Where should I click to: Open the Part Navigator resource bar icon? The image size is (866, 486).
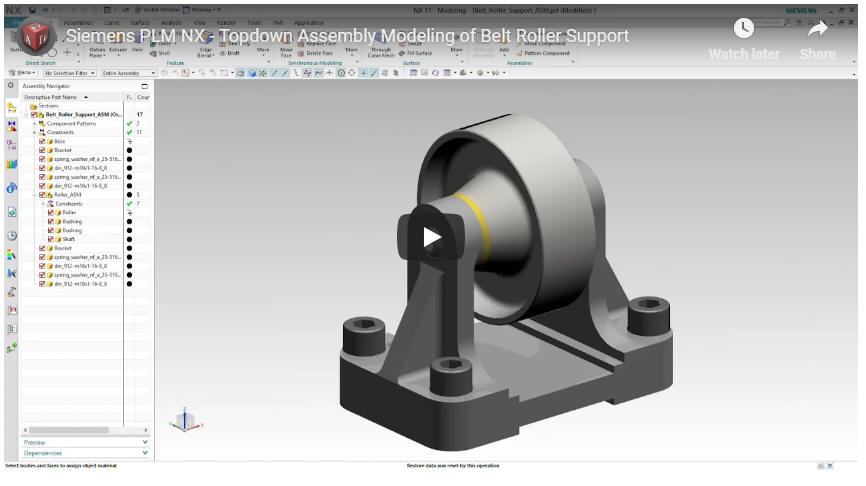[x=12, y=145]
